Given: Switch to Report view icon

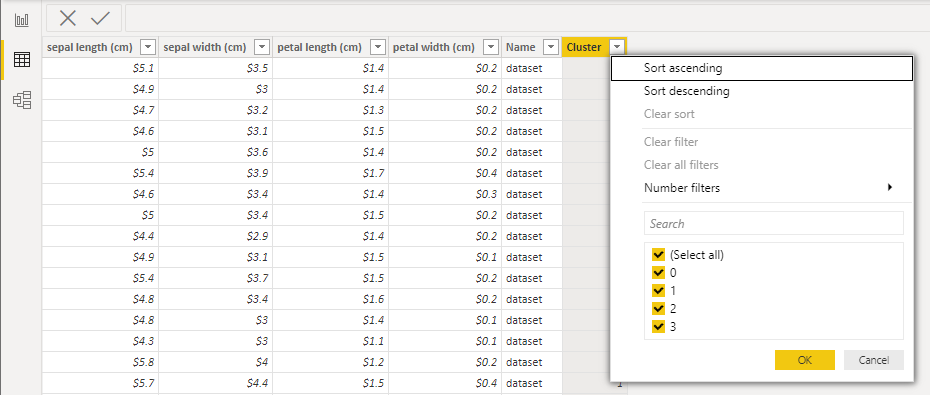Looking at the screenshot, I should coord(22,20).
